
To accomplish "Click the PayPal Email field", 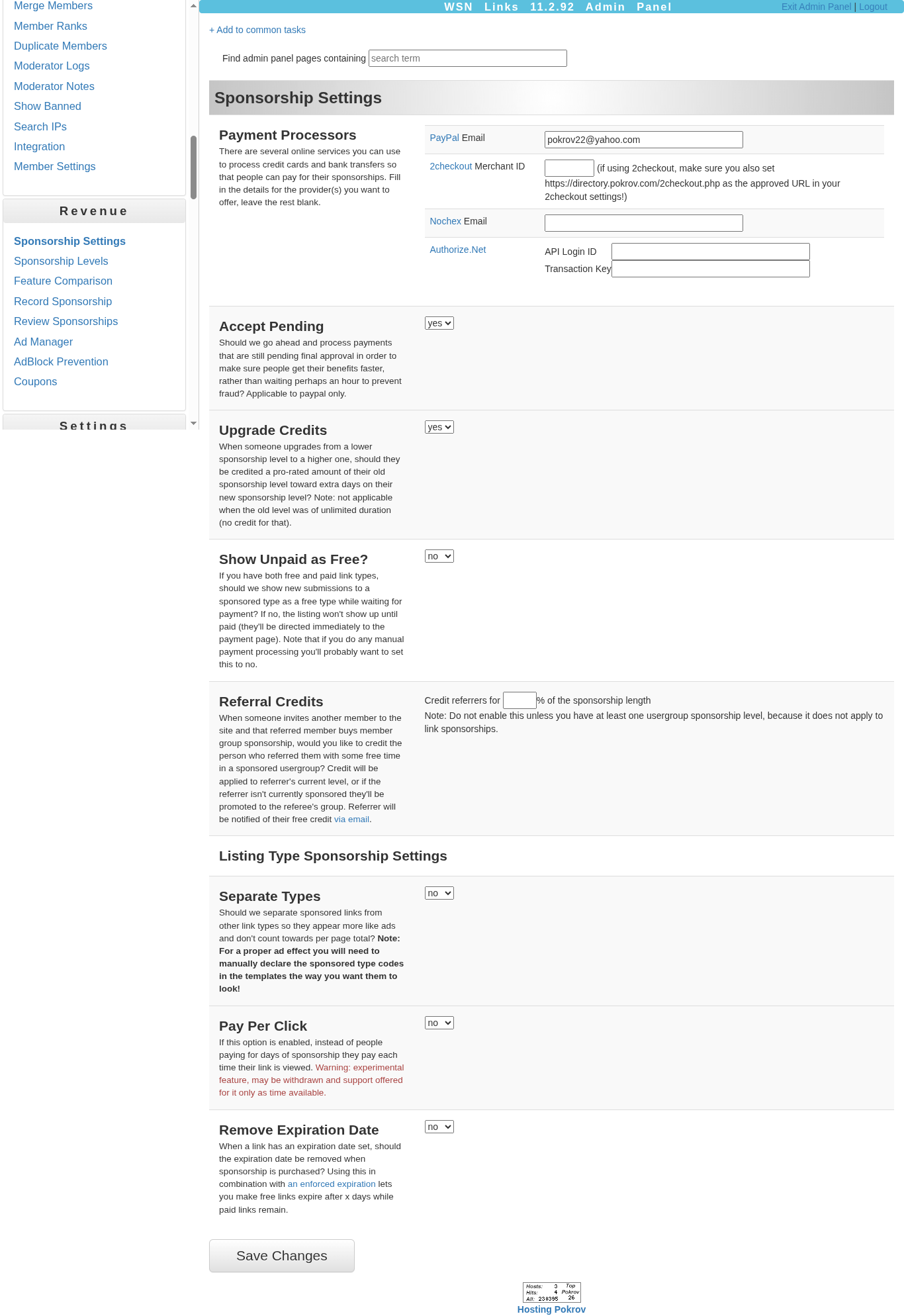I will 643,140.
